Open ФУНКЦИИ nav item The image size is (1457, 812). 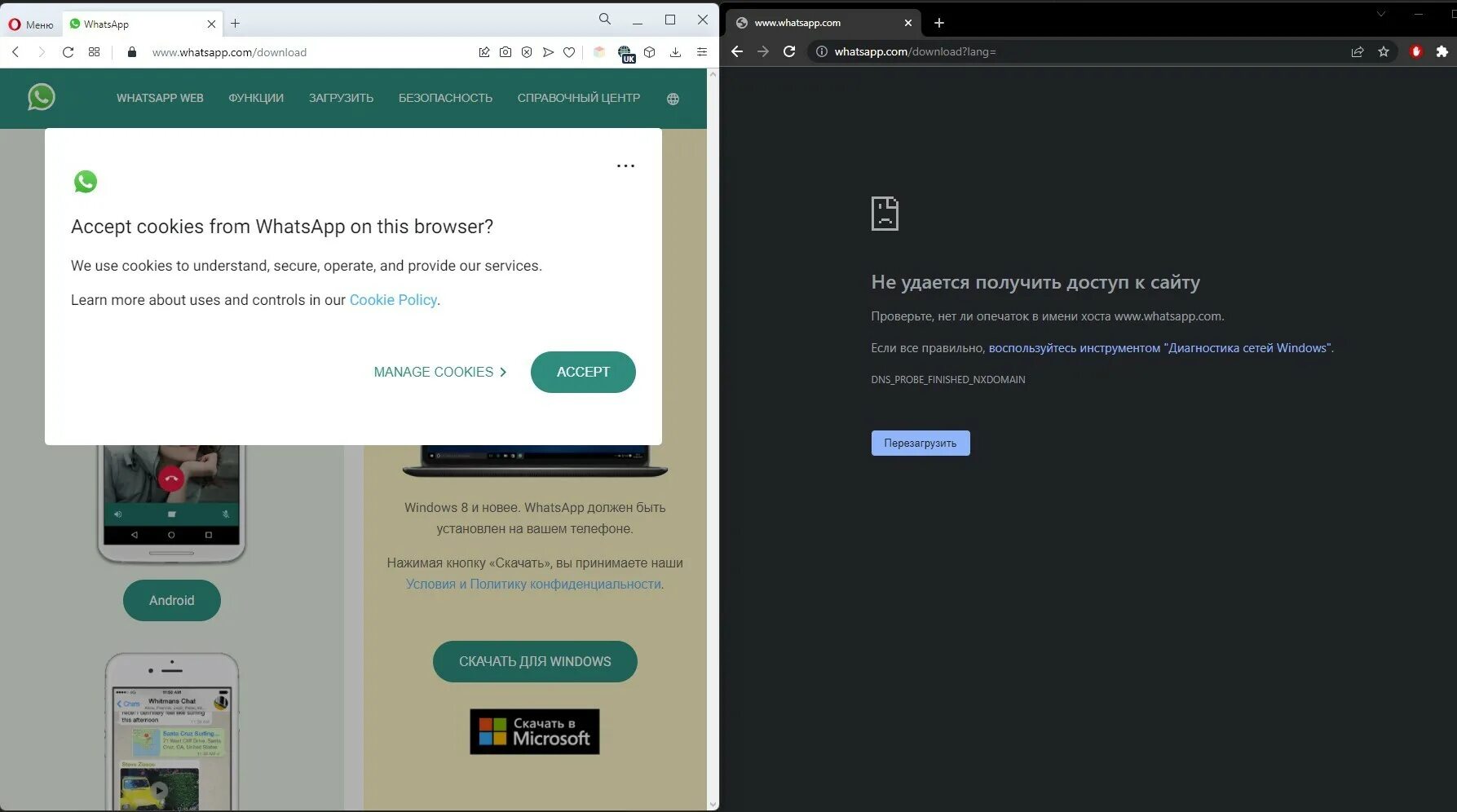coord(256,98)
